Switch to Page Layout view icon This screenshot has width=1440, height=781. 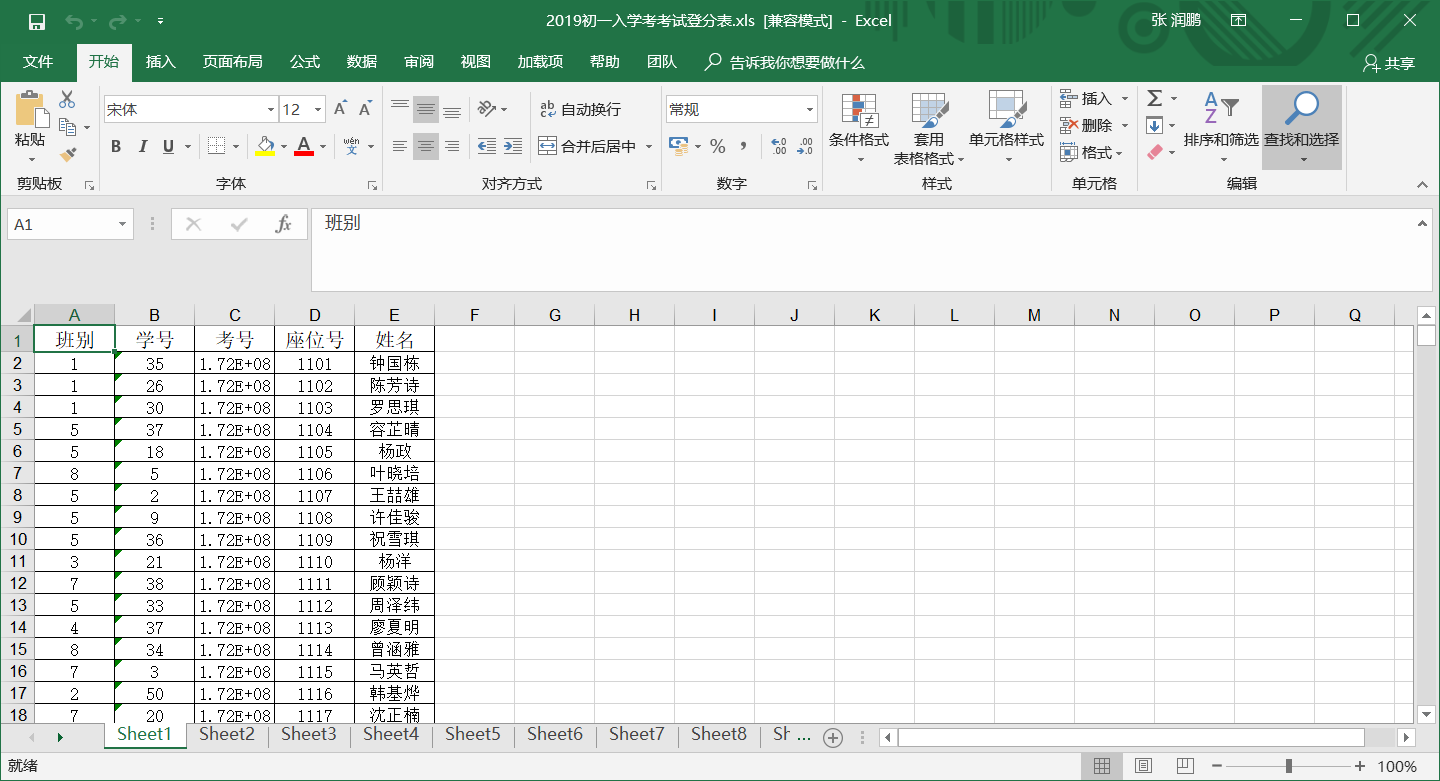click(1144, 766)
